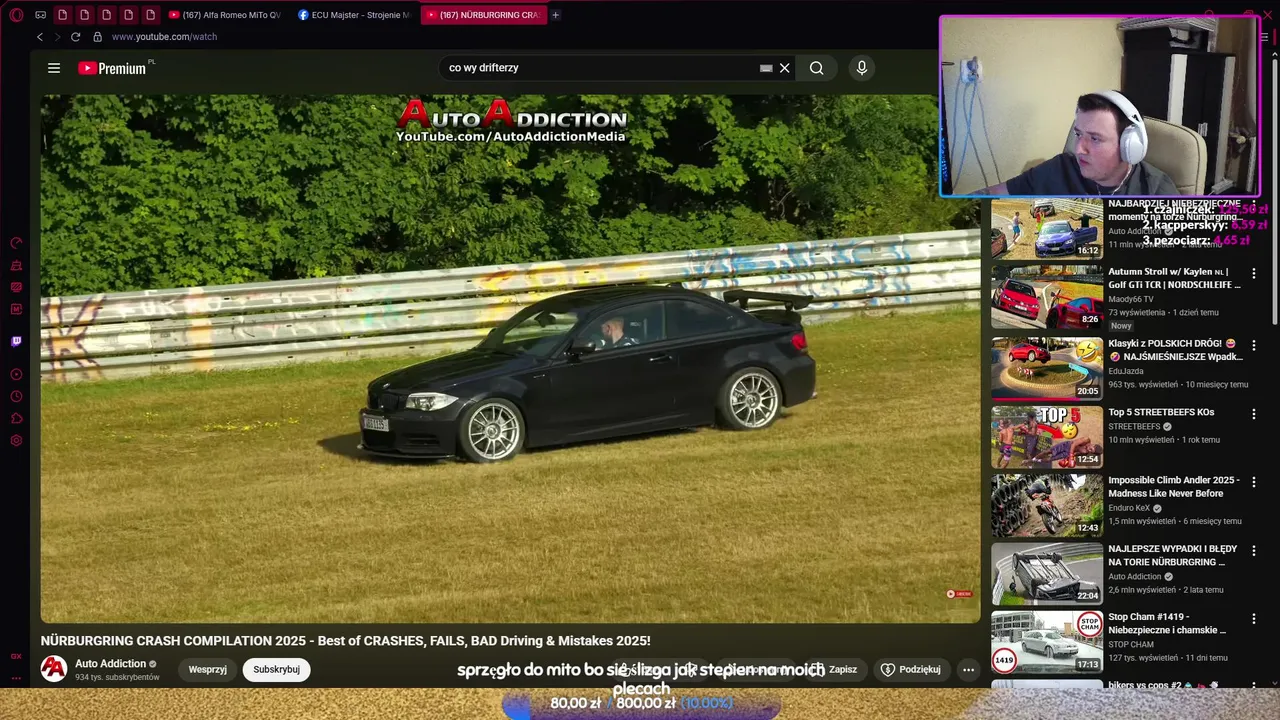Screen dimensions: 1280x720
Task: Open sidebar player icon
Action: [16, 374]
